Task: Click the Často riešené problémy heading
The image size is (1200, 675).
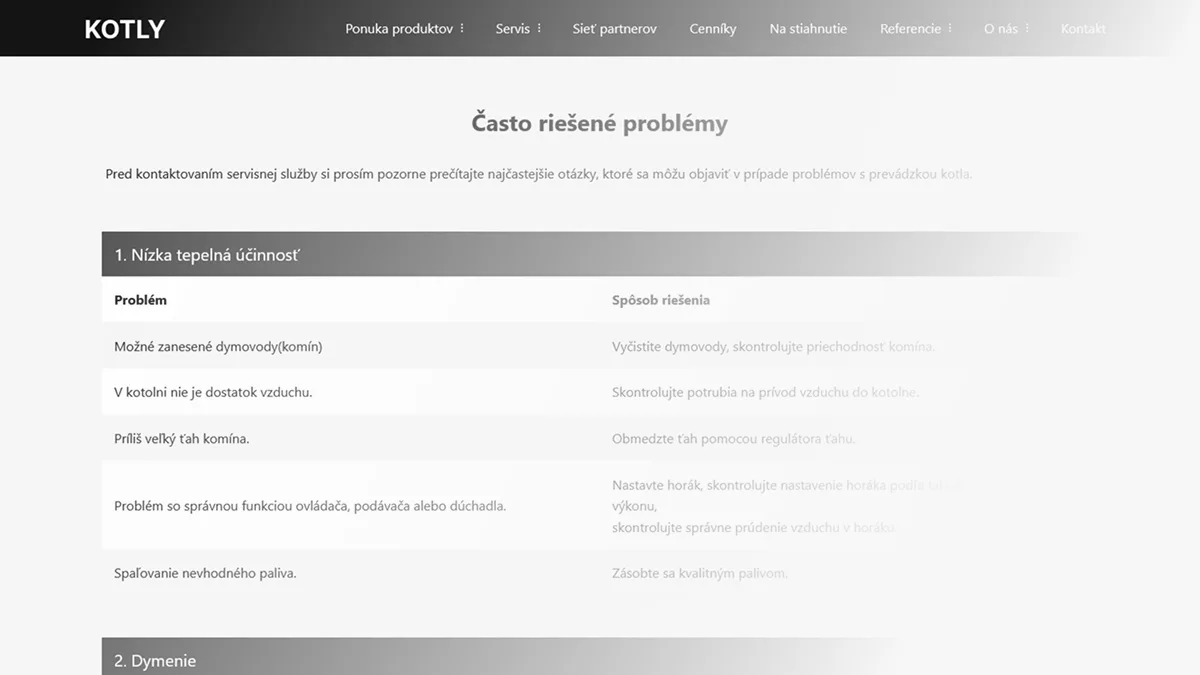Action: coord(599,124)
